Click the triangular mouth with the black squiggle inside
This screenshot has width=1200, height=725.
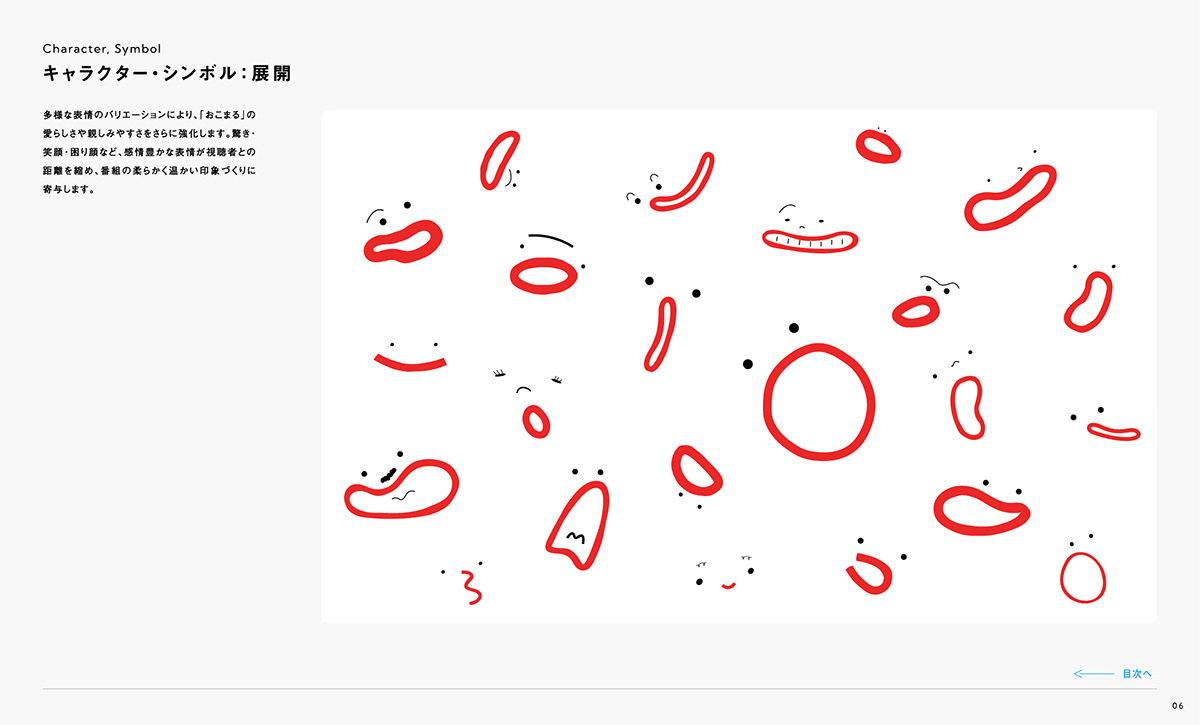click(580, 519)
